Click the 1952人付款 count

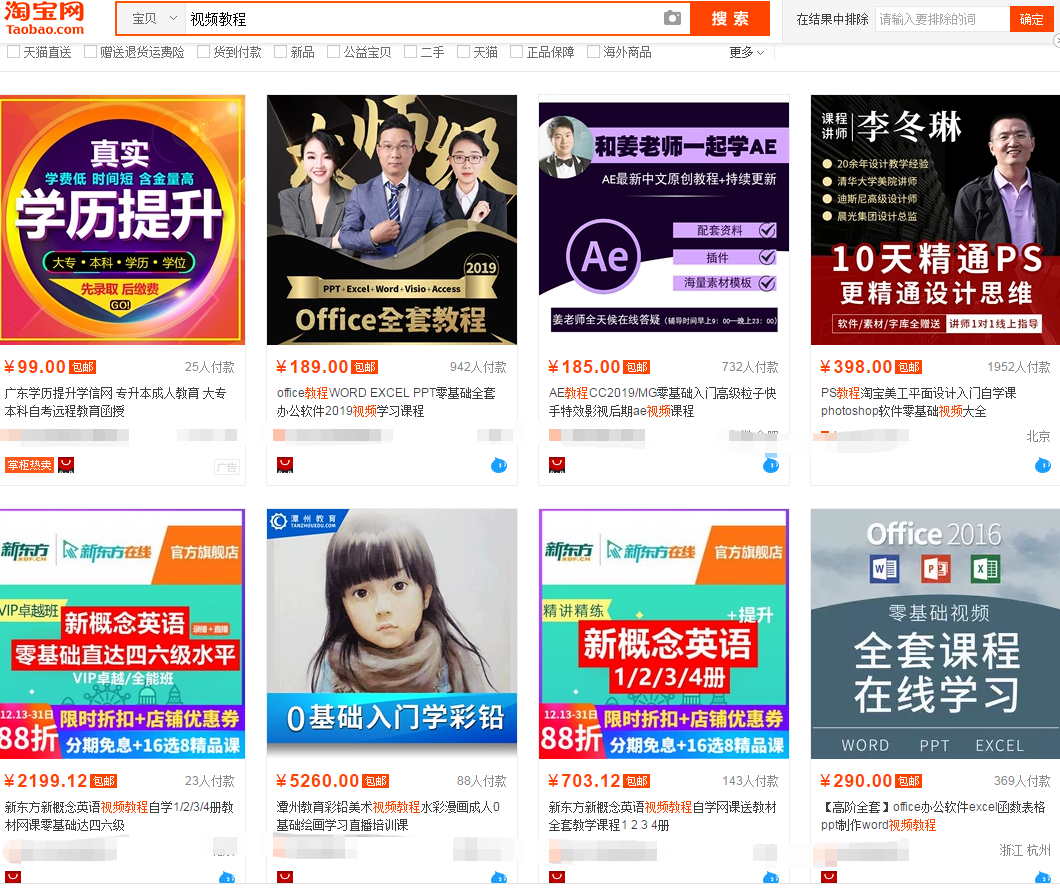click(1019, 367)
